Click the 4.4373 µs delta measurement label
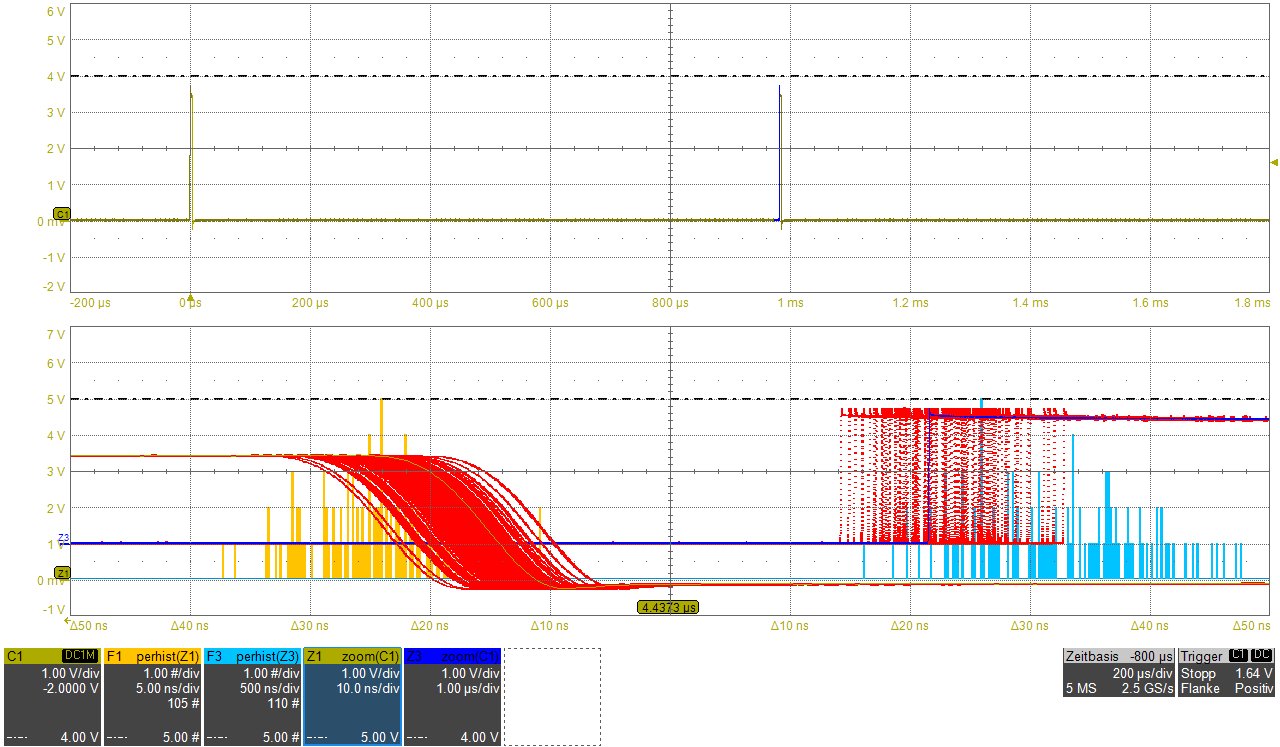 click(x=667, y=606)
